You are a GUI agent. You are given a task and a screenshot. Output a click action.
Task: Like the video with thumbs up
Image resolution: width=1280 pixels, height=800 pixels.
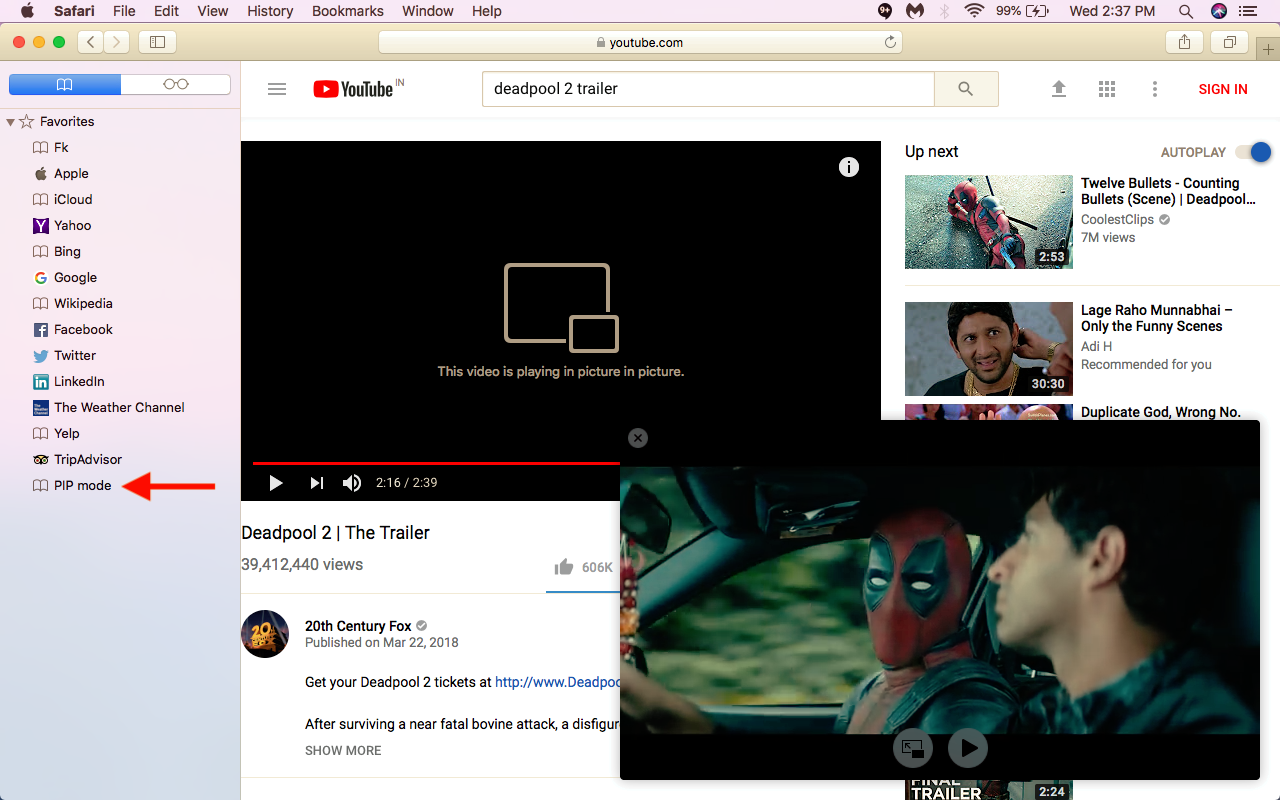click(x=564, y=567)
